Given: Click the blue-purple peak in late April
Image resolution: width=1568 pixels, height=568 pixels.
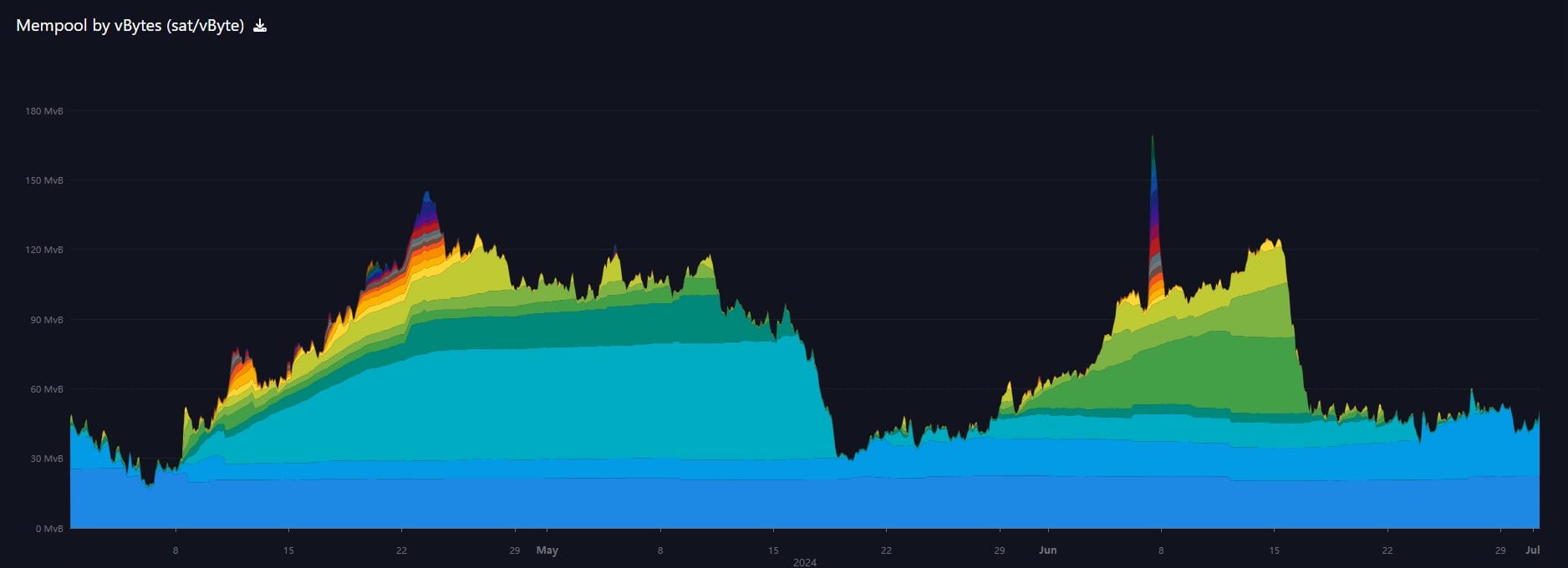Looking at the screenshot, I should point(427,200).
